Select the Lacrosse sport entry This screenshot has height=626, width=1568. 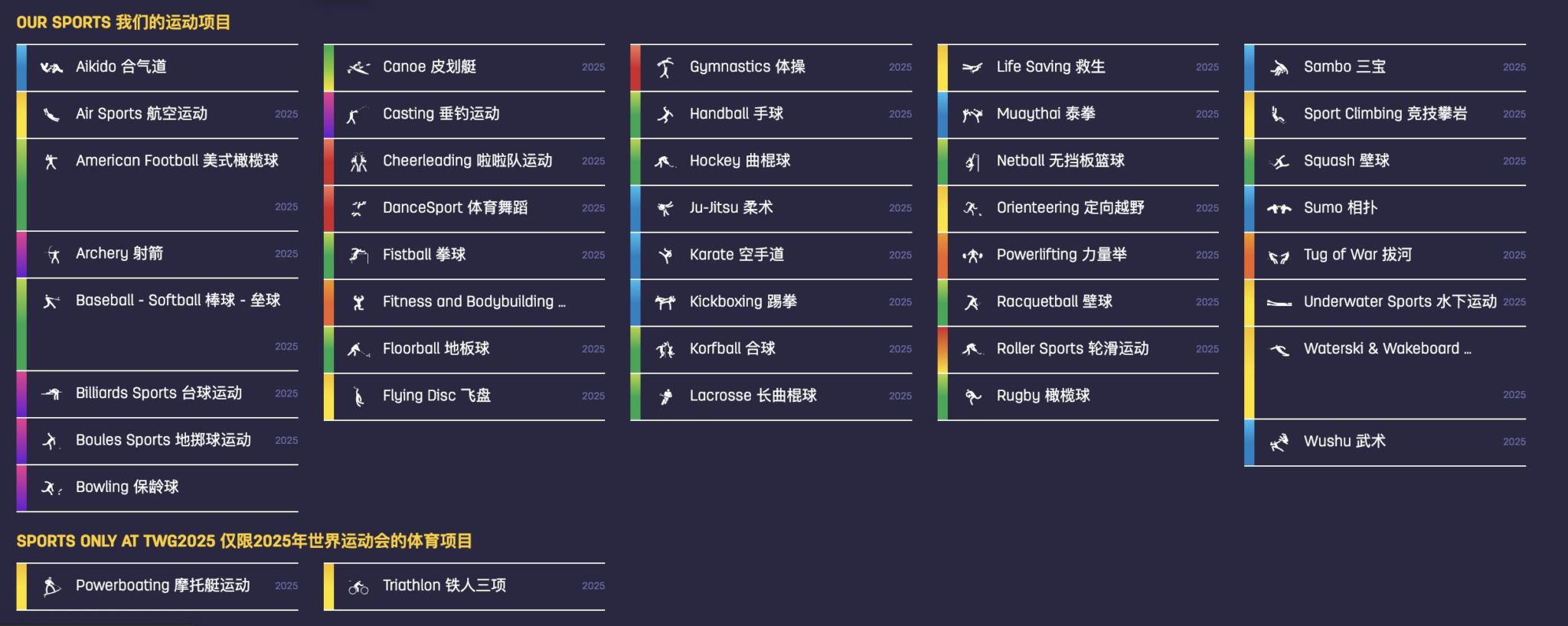point(772,396)
